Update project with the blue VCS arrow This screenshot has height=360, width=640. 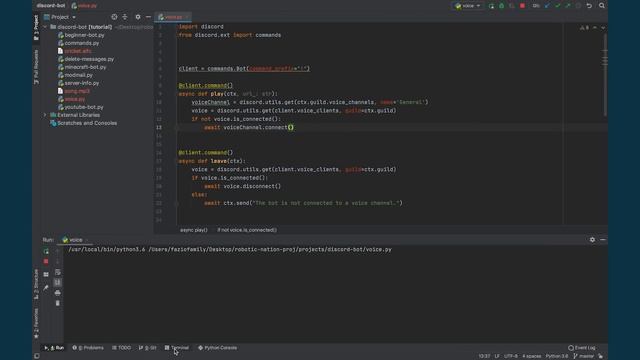[547, 6]
